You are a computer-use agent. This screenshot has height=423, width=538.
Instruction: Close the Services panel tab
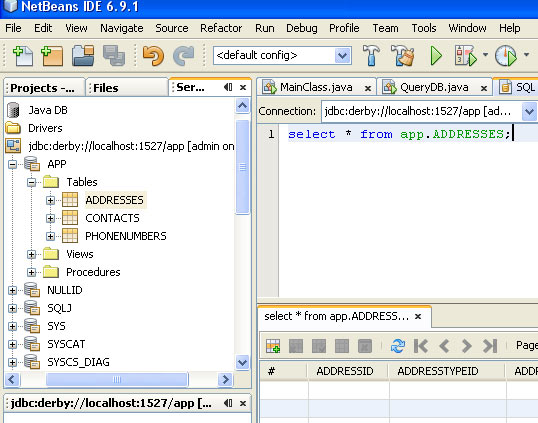tap(243, 87)
